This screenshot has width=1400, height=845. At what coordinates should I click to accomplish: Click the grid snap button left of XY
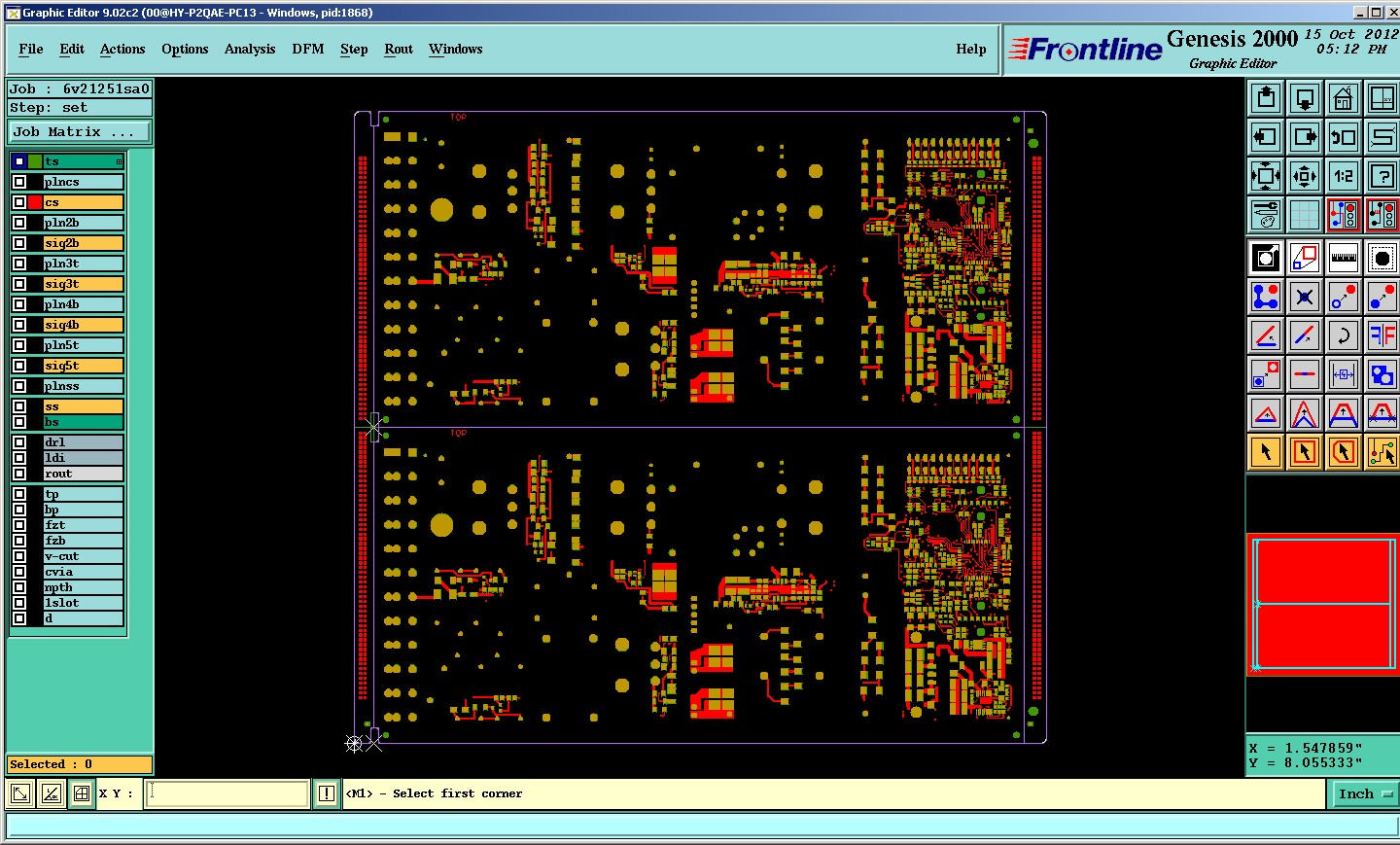pyautogui.click(x=82, y=793)
